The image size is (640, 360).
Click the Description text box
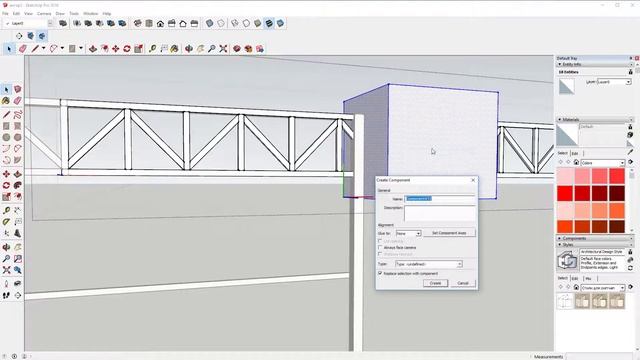(x=440, y=213)
